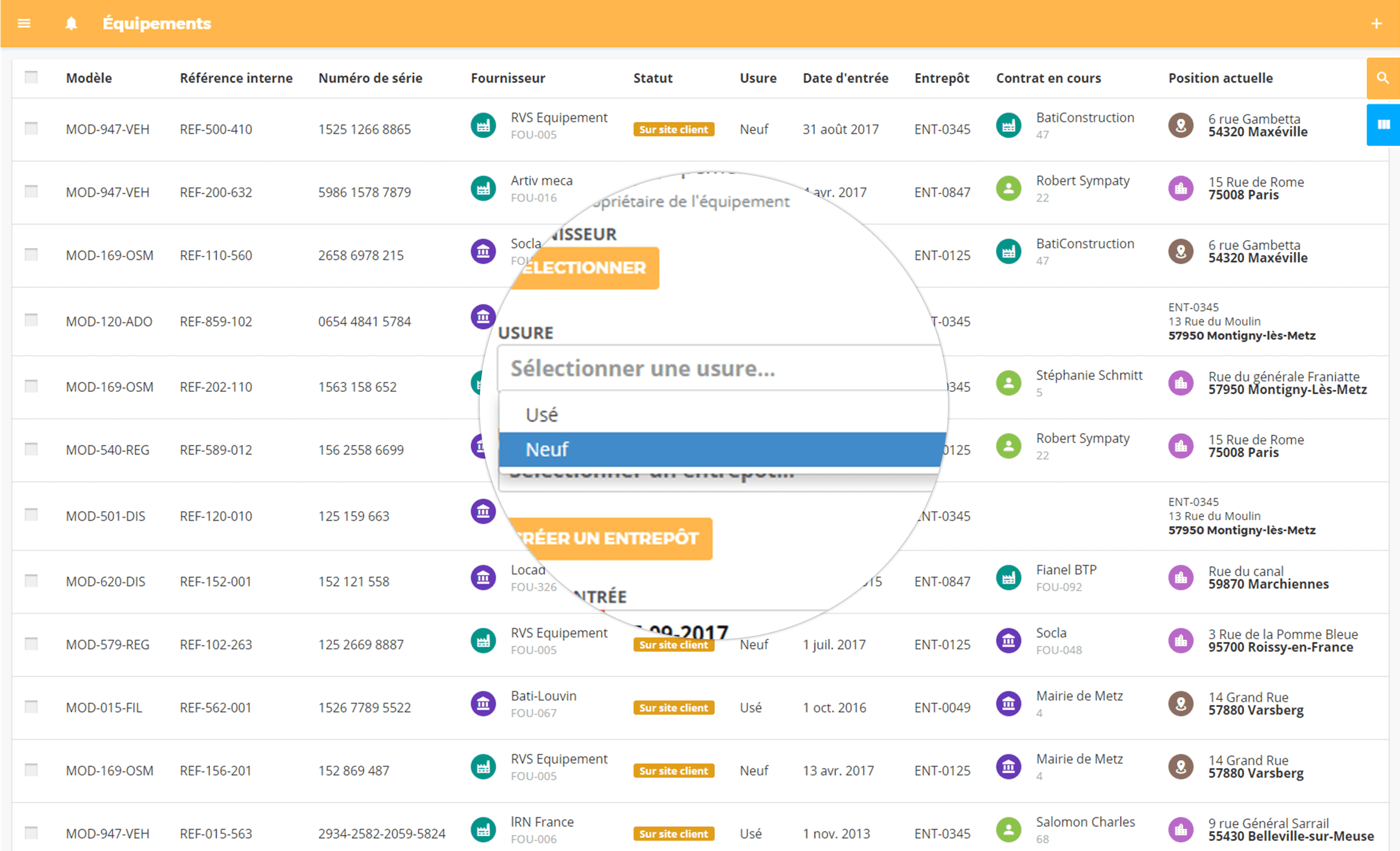Click entry date '13 avr. 2017'
The height and width of the screenshot is (851, 1400).
(x=838, y=771)
